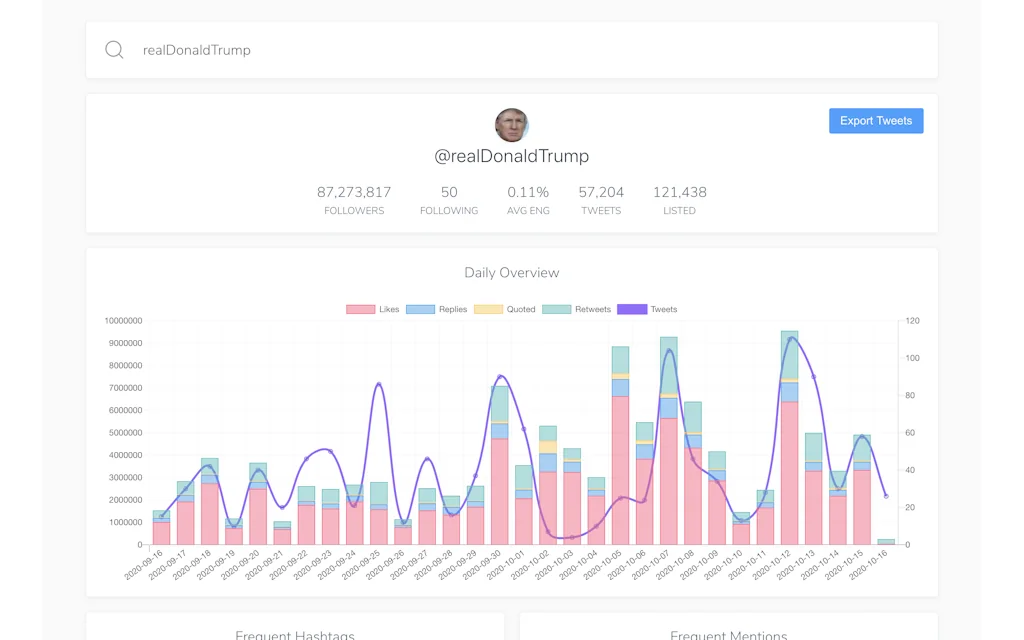
Task: Click the Replies legend label
Action: [453, 310]
